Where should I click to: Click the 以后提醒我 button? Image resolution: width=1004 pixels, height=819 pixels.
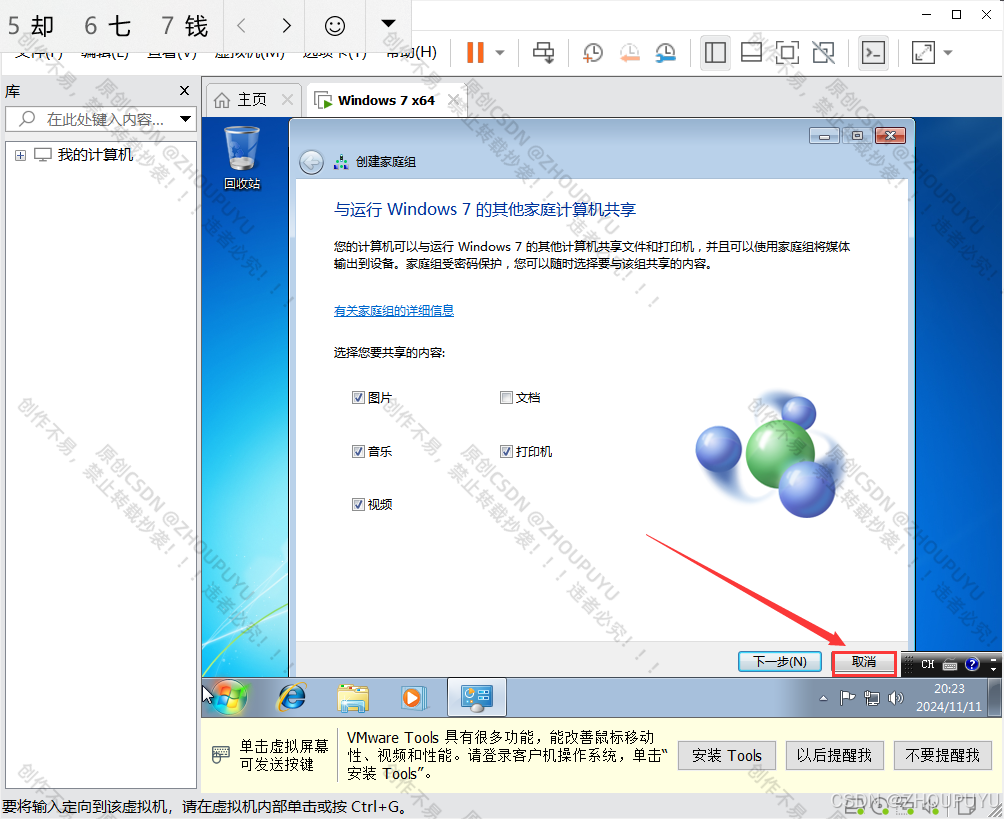(x=834, y=756)
